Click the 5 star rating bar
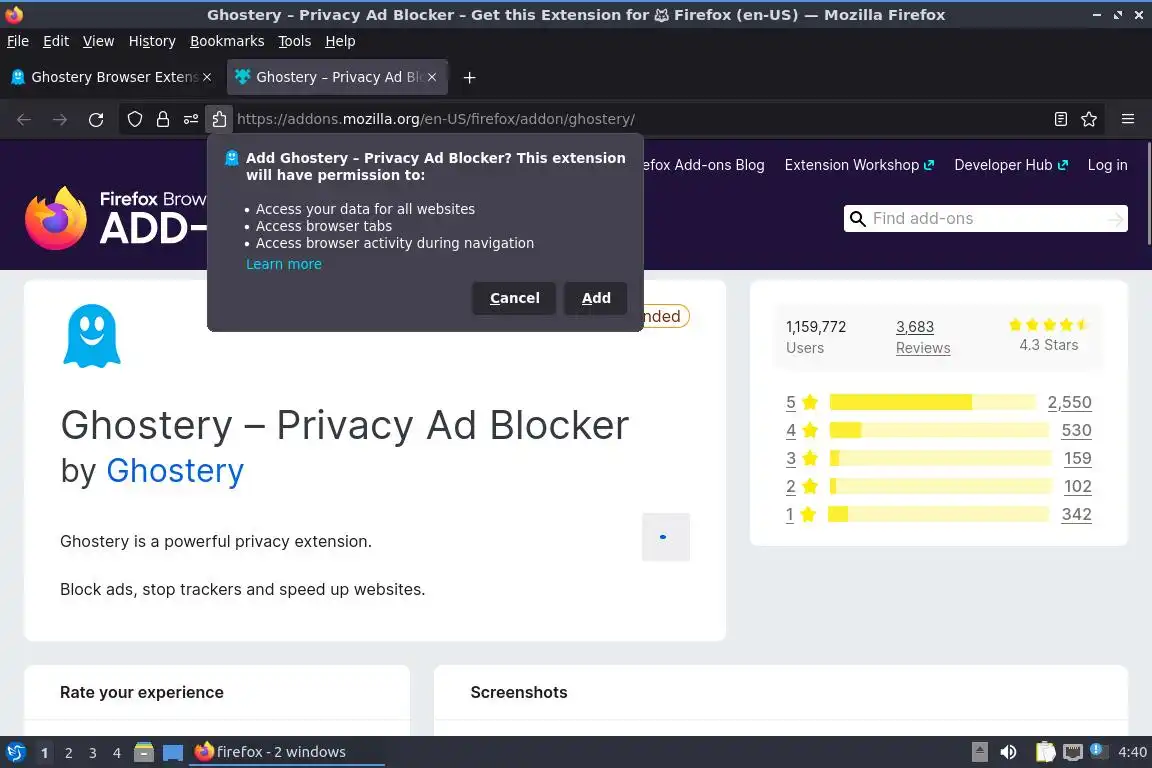Screen dimensions: 1152x768 coord(932,402)
